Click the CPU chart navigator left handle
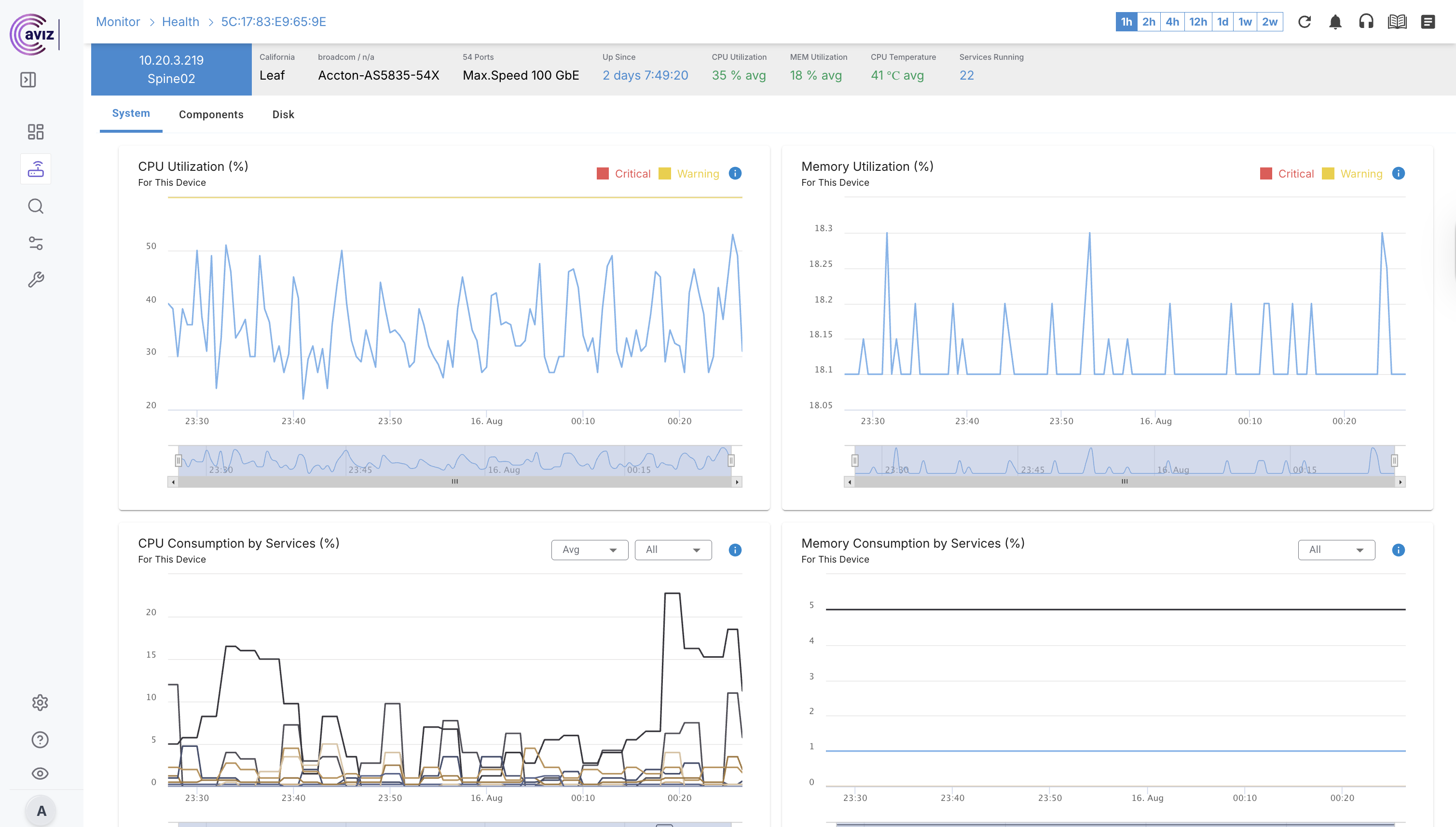 178,460
